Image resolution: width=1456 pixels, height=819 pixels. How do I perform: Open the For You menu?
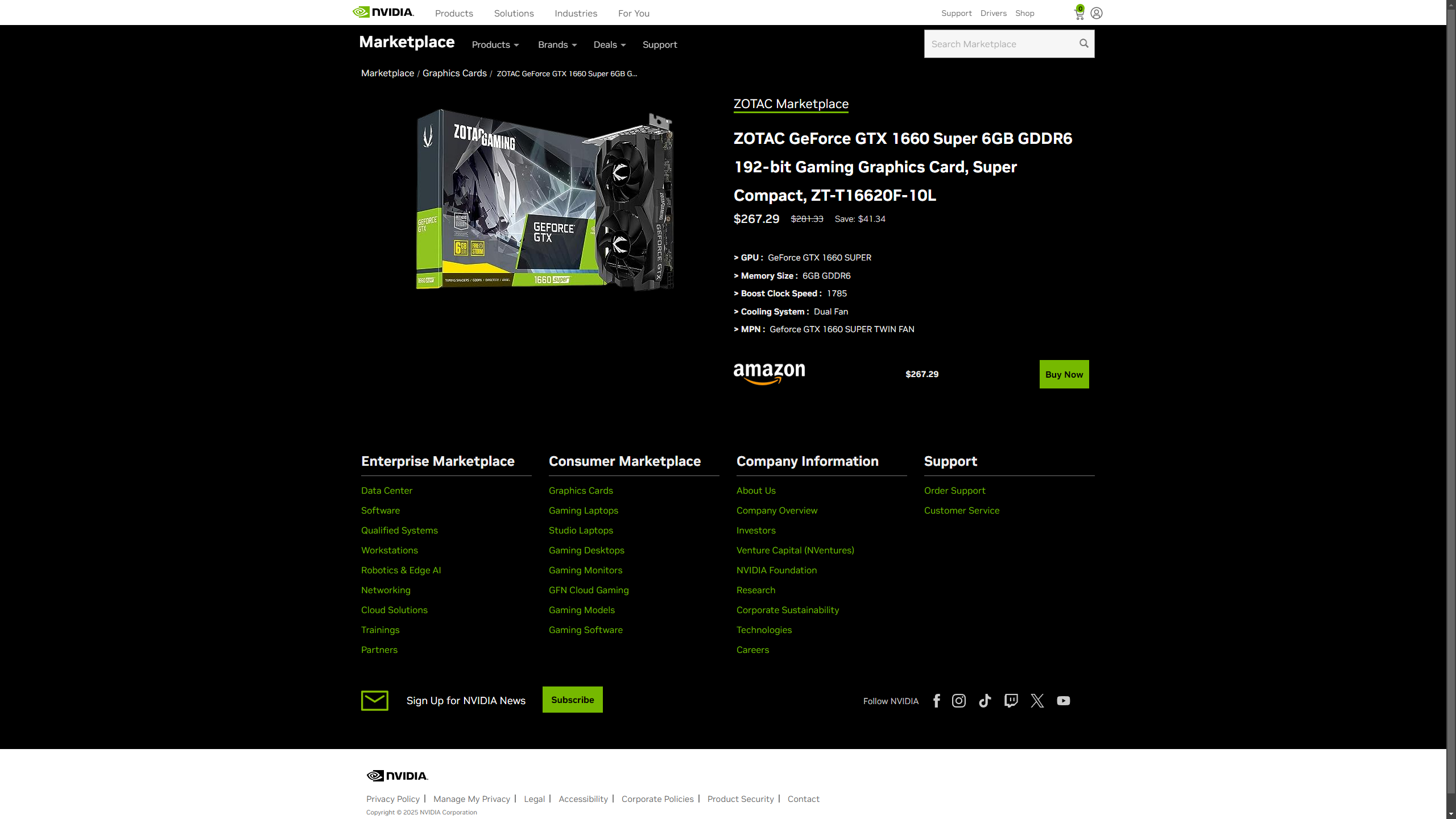634,13
